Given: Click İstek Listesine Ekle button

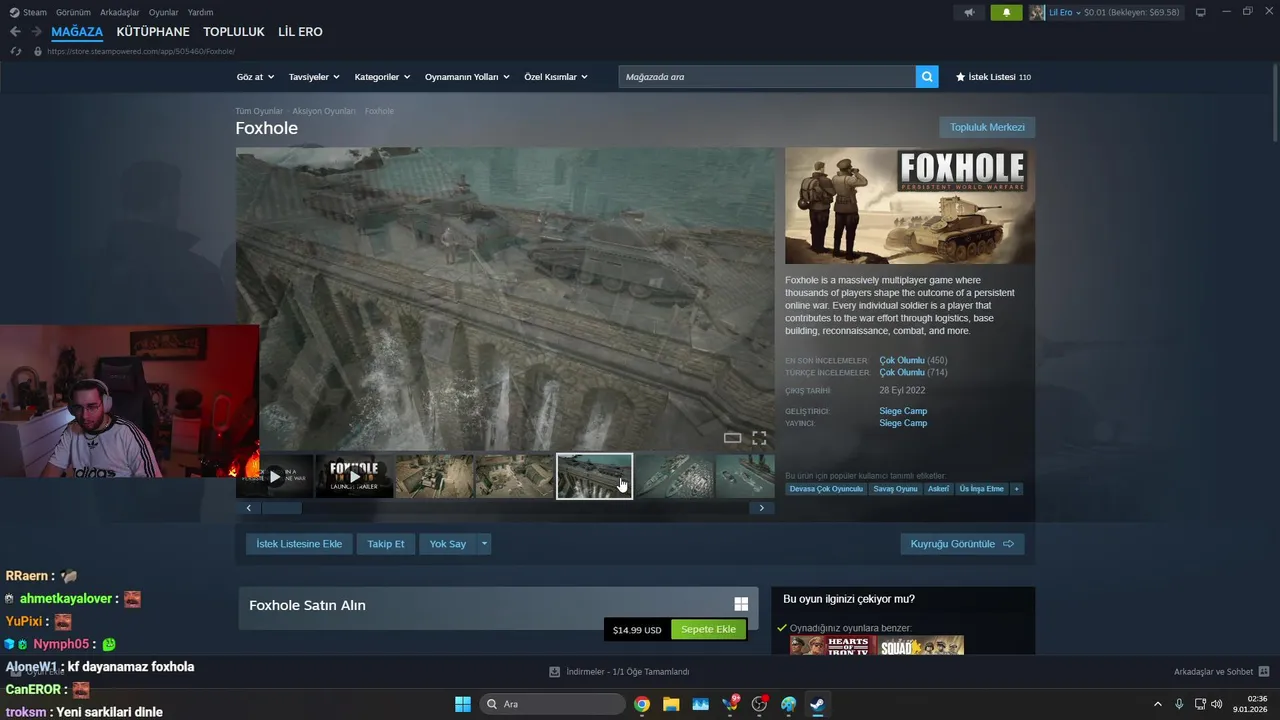Looking at the screenshot, I should click(x=299, y=544).
